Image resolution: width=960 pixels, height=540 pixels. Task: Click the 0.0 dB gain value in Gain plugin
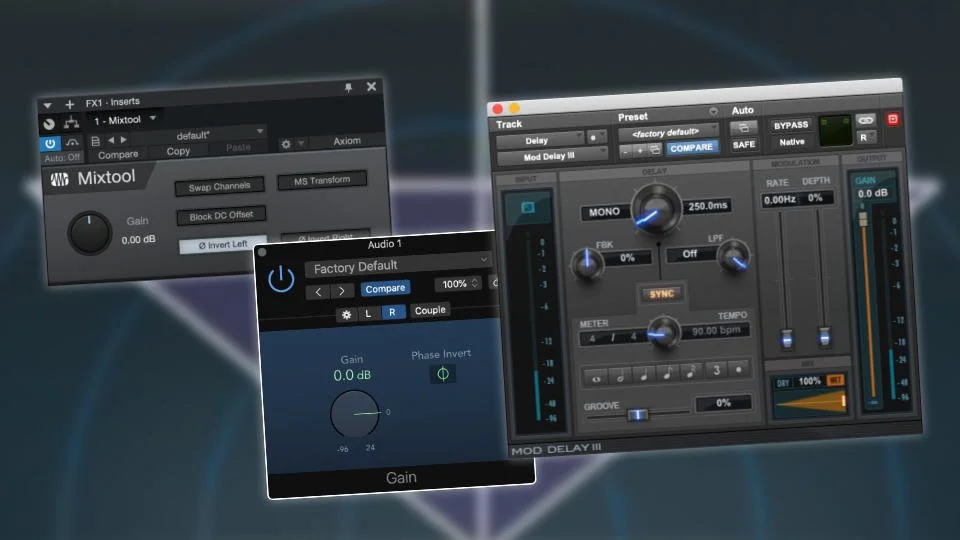[352, 375]
